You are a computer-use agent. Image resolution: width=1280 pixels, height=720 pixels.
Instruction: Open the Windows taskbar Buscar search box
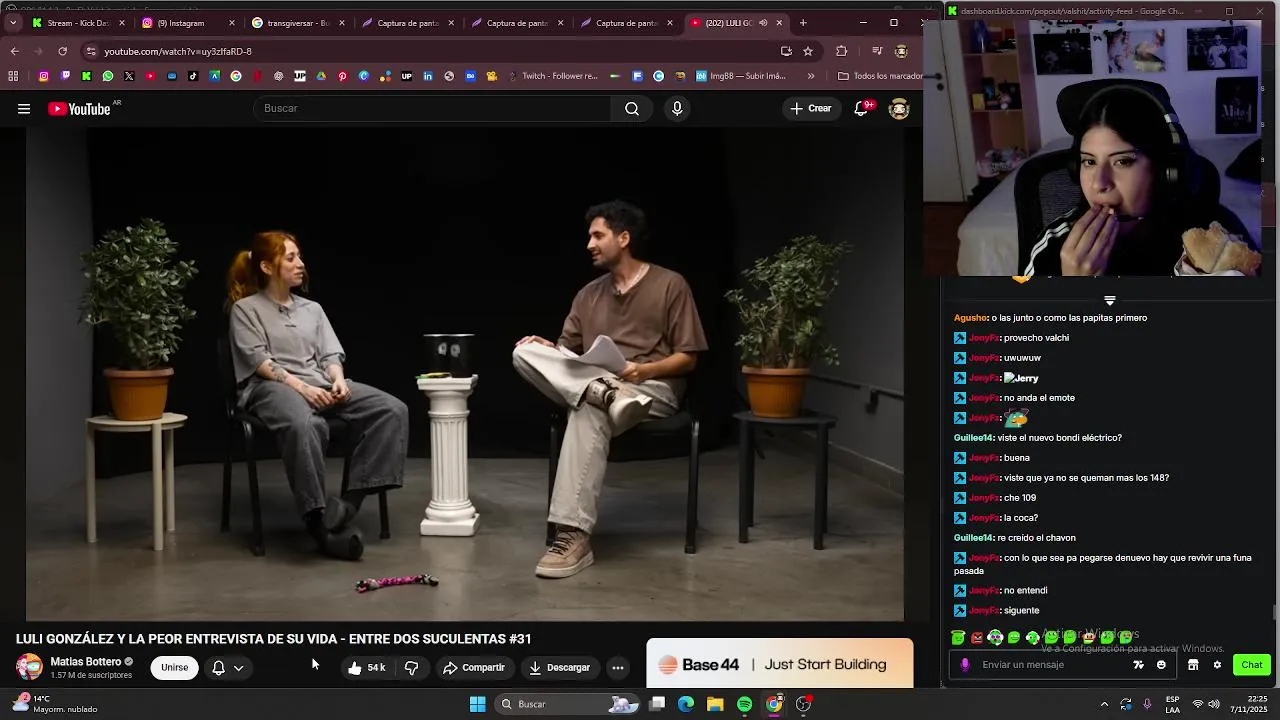(x=568, y=704)
